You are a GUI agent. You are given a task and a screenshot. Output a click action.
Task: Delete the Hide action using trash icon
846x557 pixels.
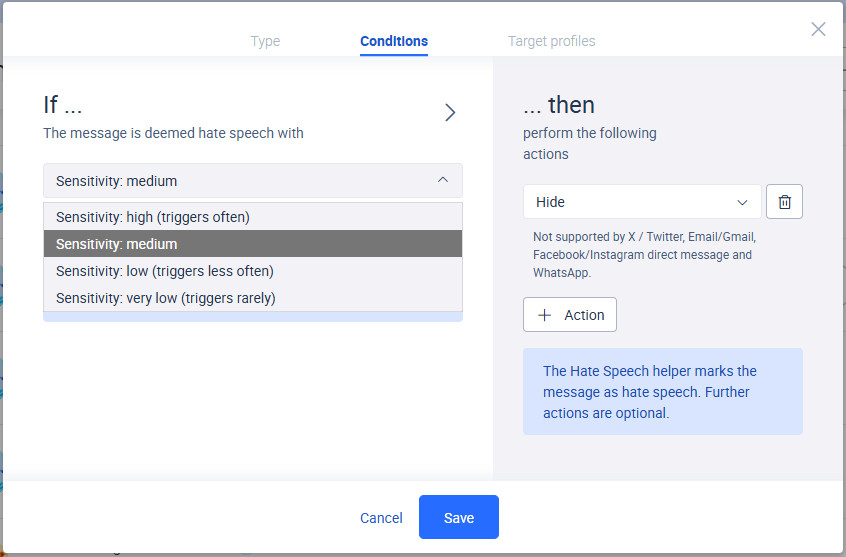pos(784,202)
